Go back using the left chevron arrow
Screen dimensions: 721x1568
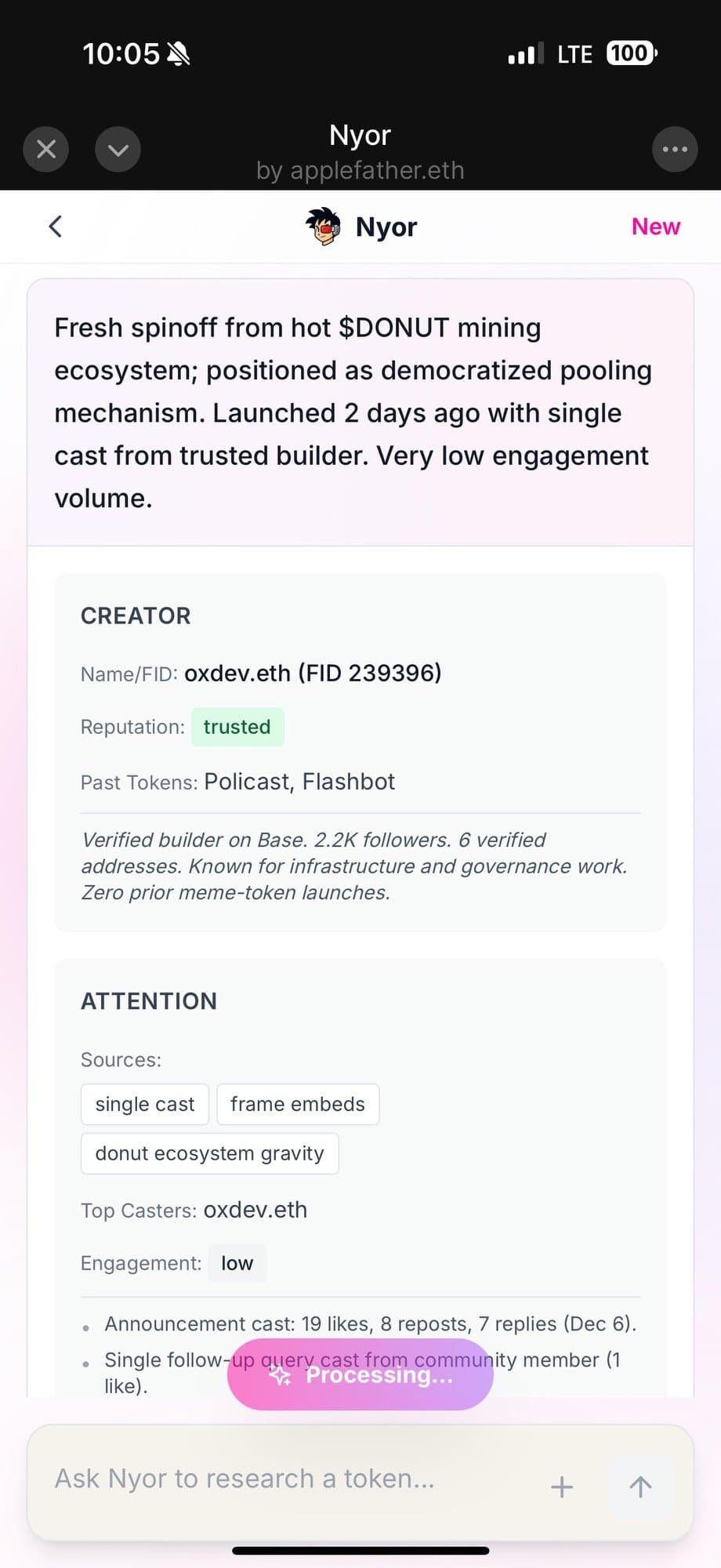54,226
